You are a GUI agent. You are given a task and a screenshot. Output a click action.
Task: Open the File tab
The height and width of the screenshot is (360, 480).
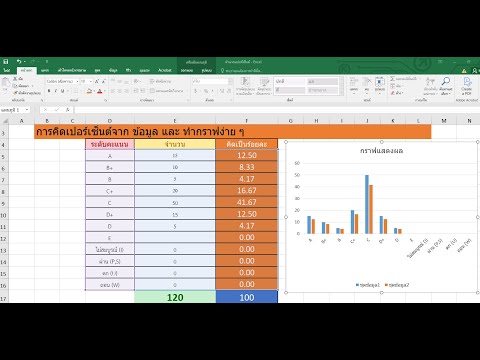[7, 70]
